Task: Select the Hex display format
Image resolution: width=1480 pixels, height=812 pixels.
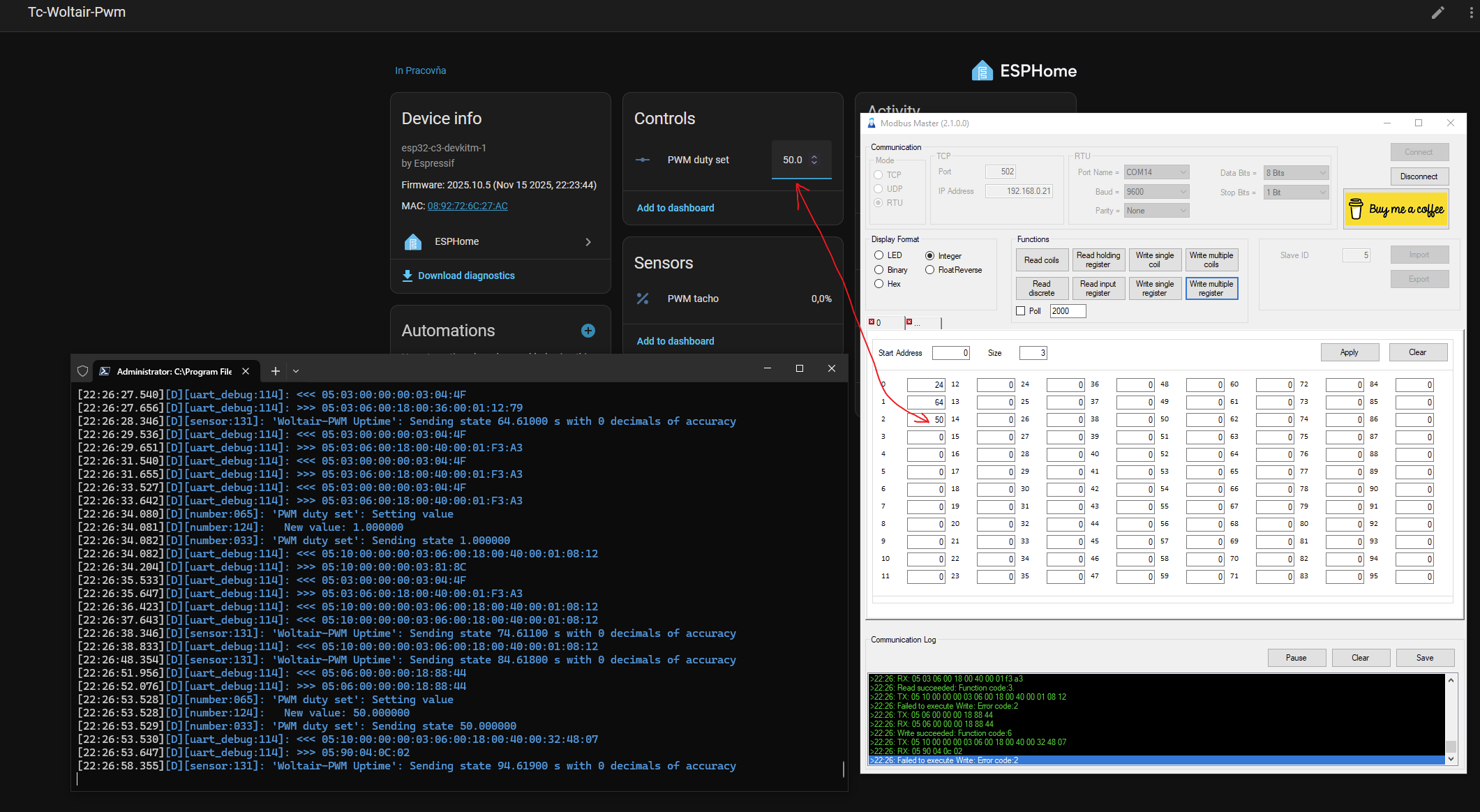Action: click(879, 284)
